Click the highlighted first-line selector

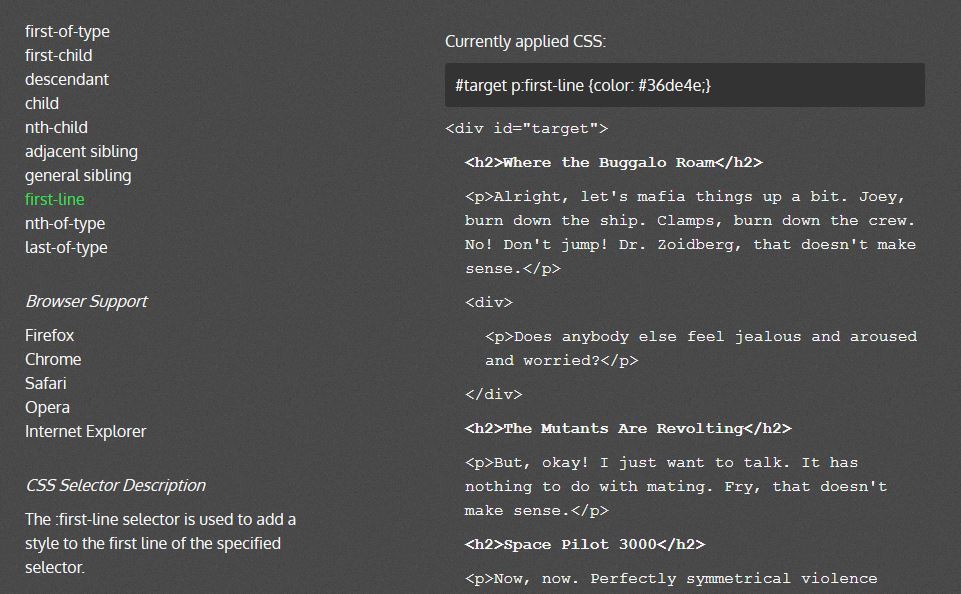coord(55,199)
